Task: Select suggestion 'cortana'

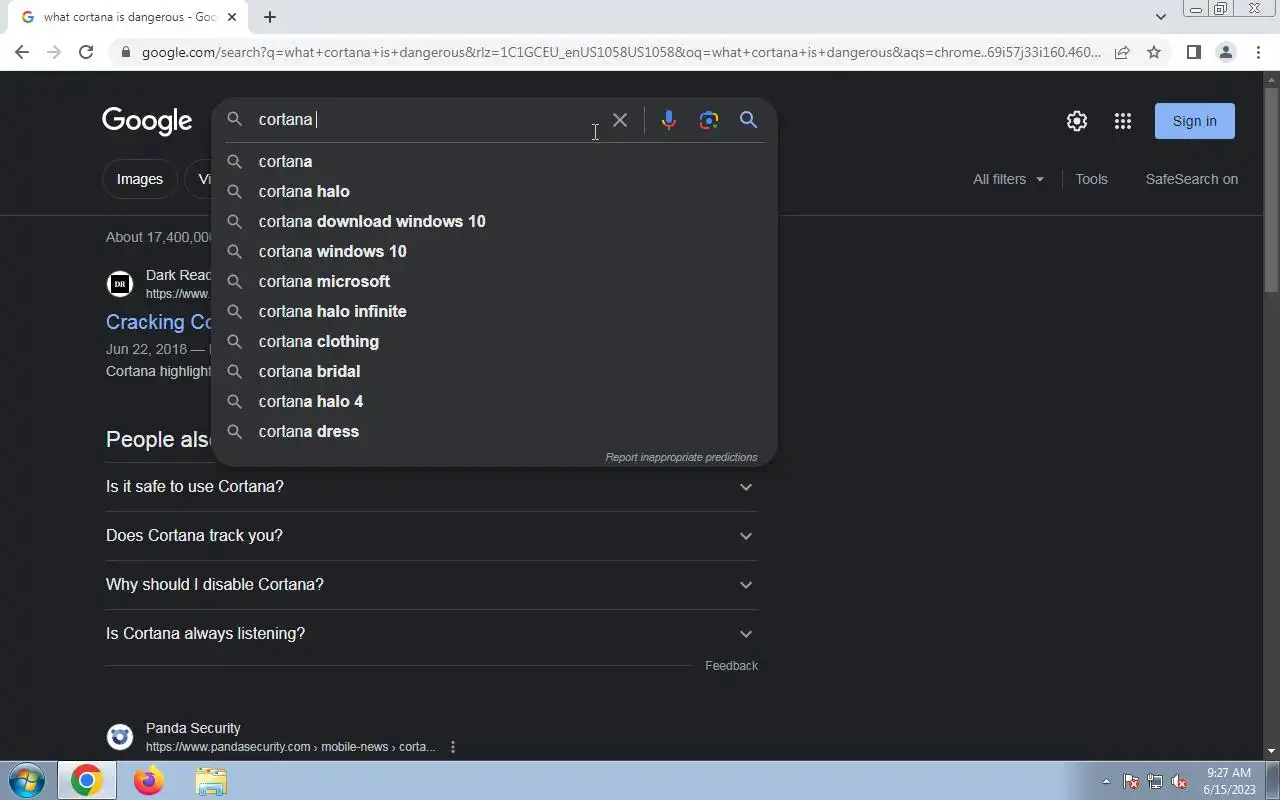Action: coord(494,161)
